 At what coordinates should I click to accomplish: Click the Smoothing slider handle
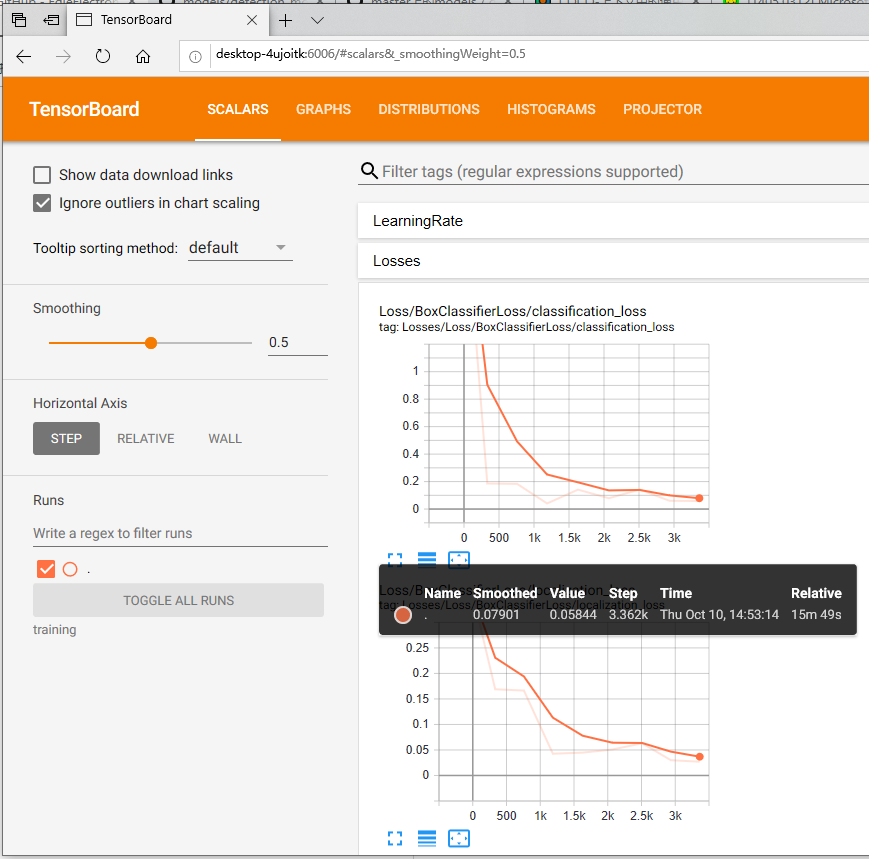[x=151, y=343]
